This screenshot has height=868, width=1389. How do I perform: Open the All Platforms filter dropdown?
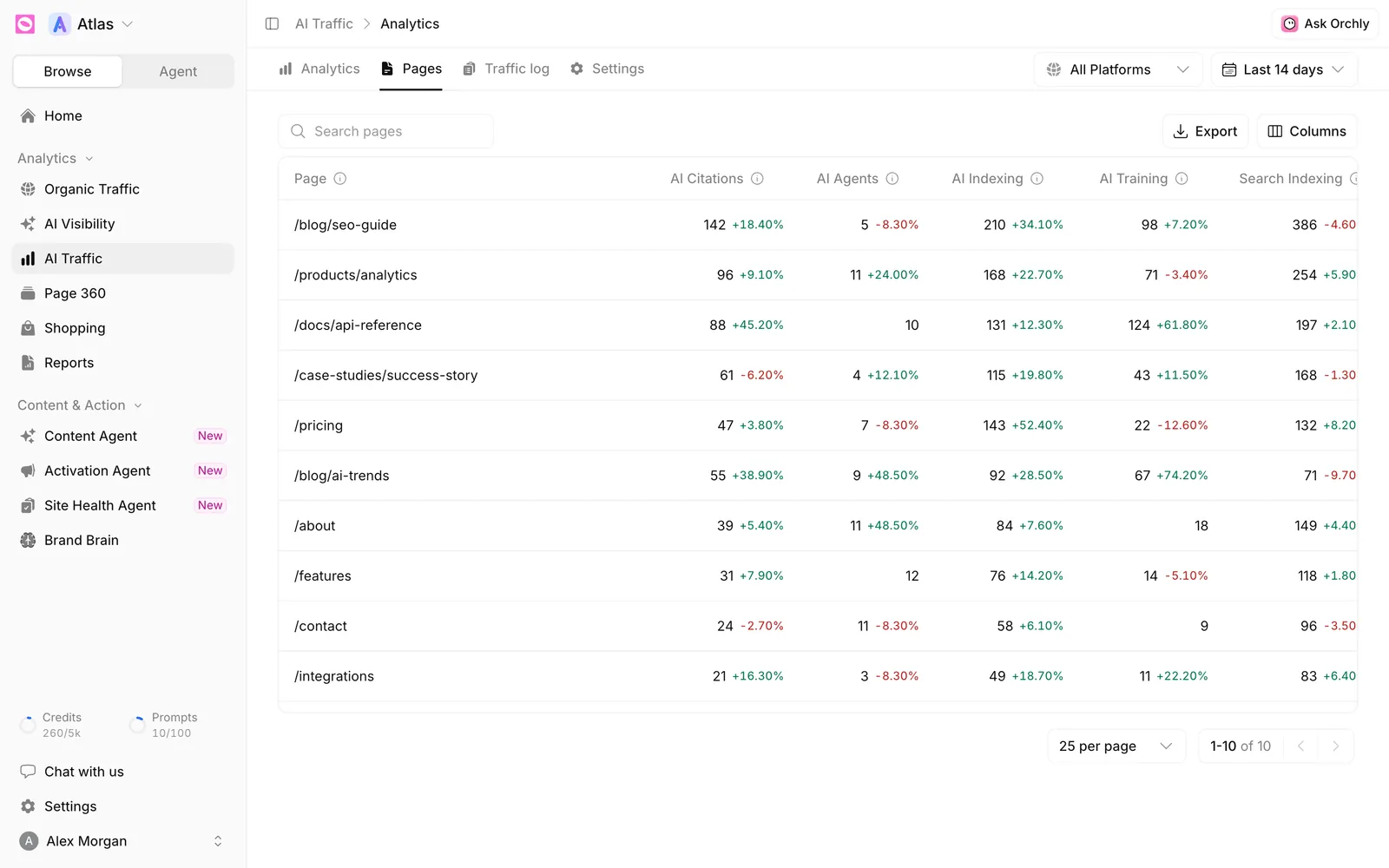pyautogui.click(x=1118, y=69)
